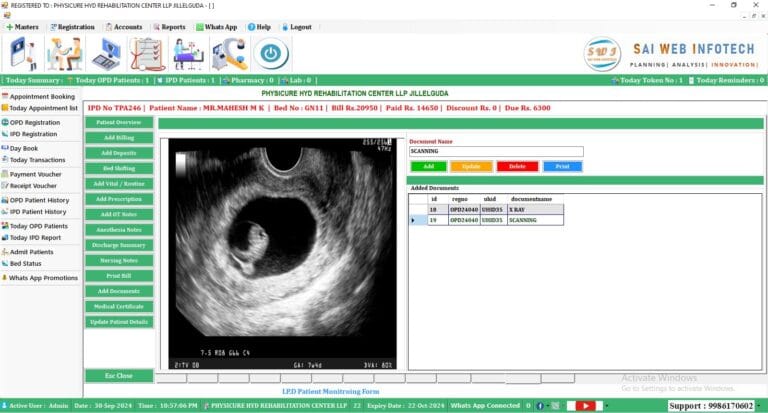Click the Active User icon in status bar
768x413 pixels.
click(4, 406)
